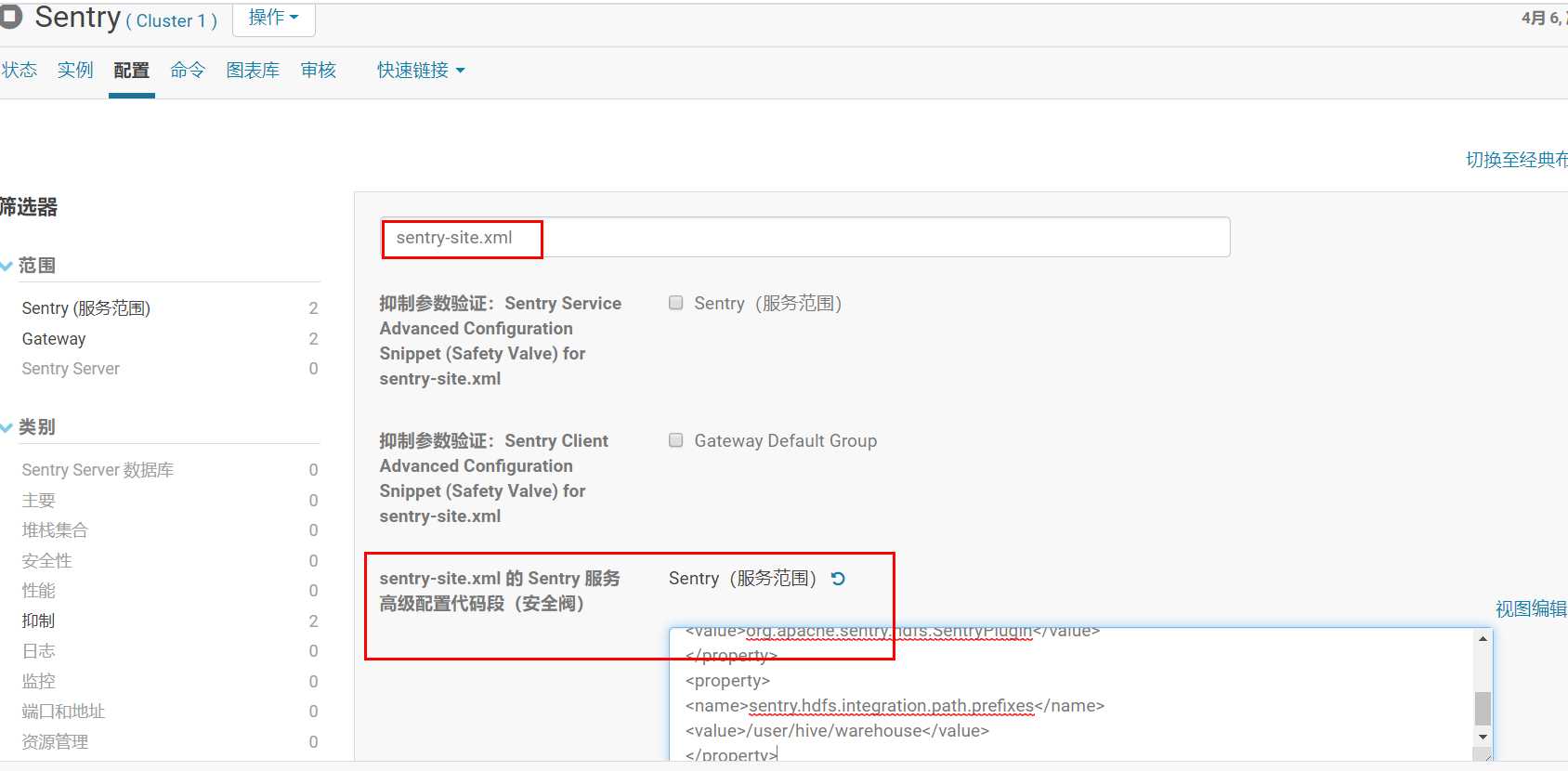Click the sentry-site.xml 的 Sentry 服务高级配置代码段 label
This screenshot has width=1568, height=771.
pyautogui.click(x=500, y=591)
